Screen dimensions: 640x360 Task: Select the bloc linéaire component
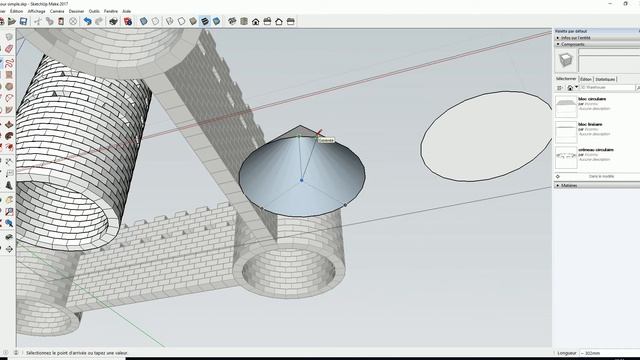click(597, 131)
